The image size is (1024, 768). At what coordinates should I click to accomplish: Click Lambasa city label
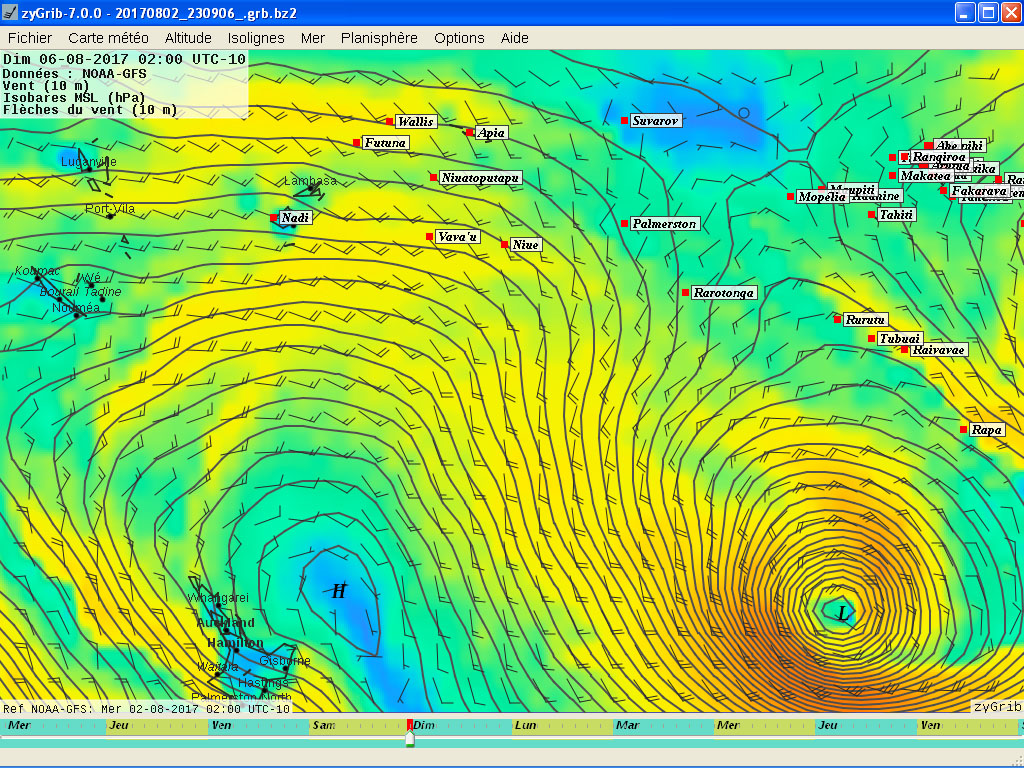coord(310,181)
